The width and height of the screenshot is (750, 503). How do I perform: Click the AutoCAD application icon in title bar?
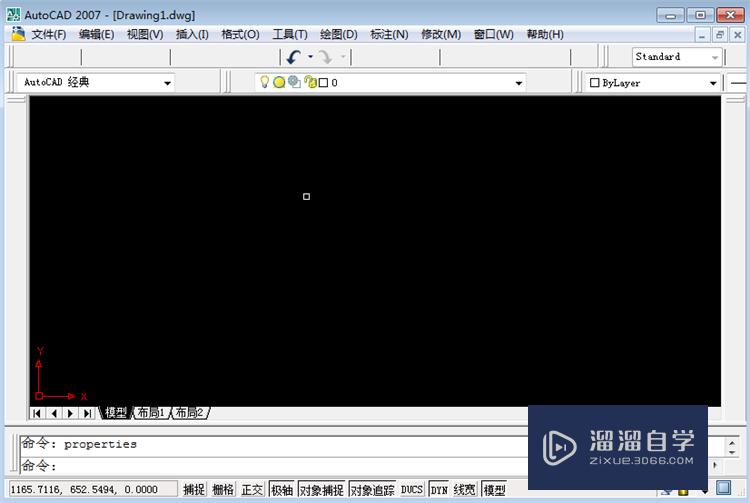click(x=13, y=14)
